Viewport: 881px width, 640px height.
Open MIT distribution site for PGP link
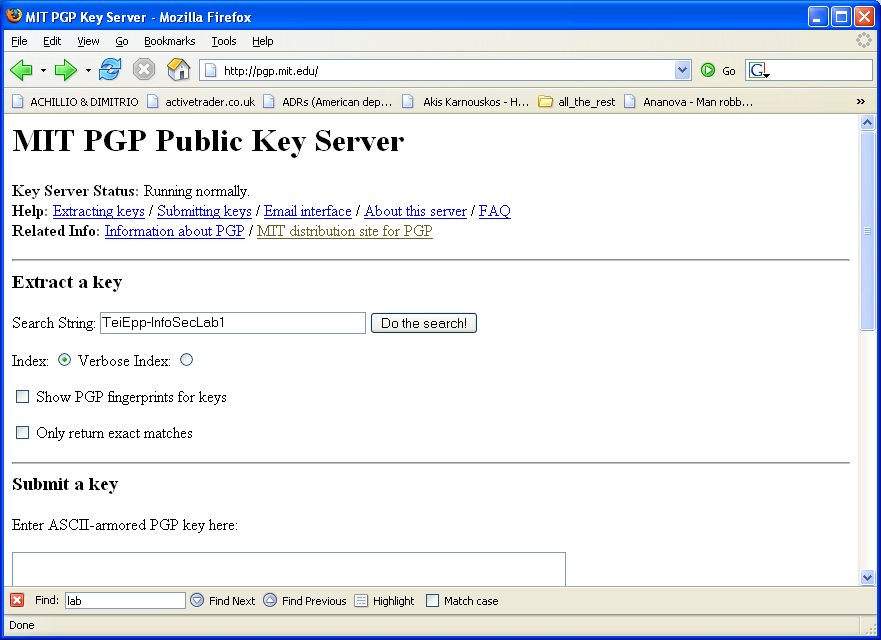coord(345,231)
